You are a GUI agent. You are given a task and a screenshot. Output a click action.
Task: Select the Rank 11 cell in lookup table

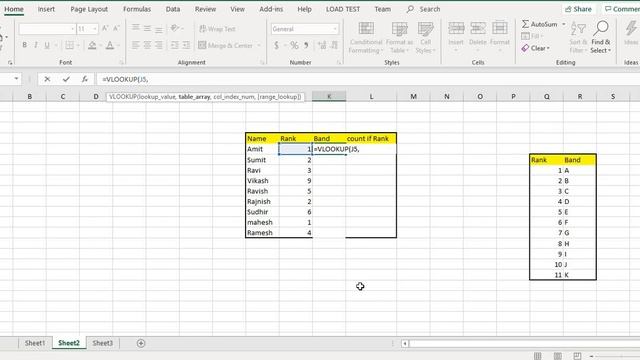click(547, 275)
